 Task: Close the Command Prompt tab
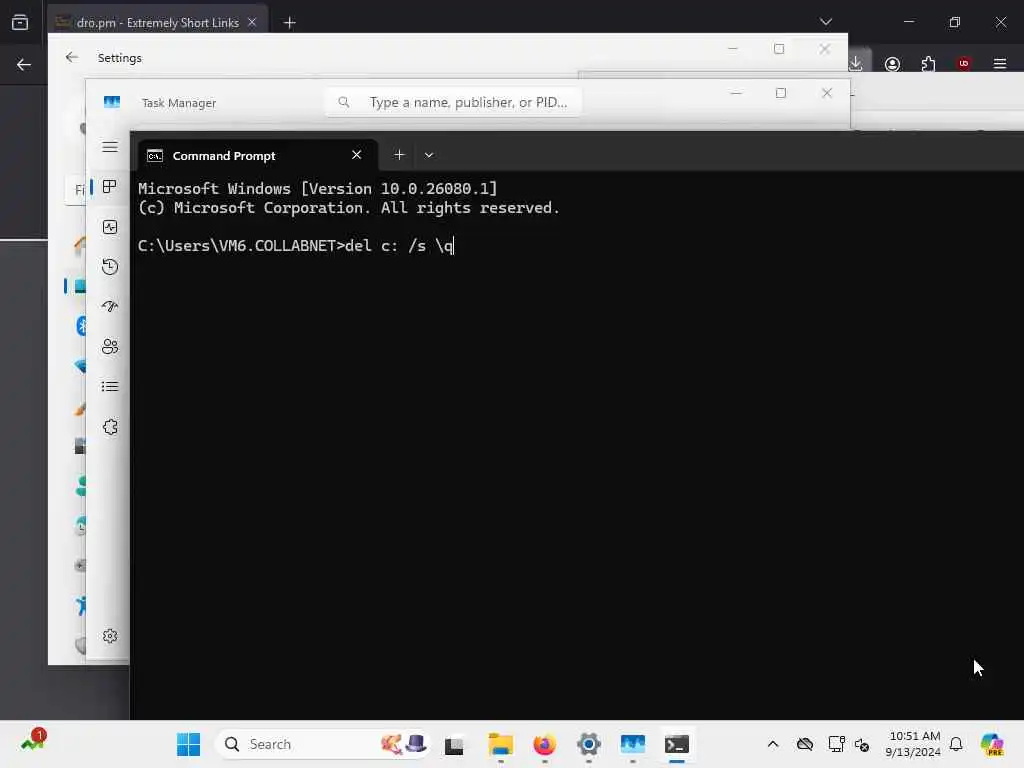(357, 155)
